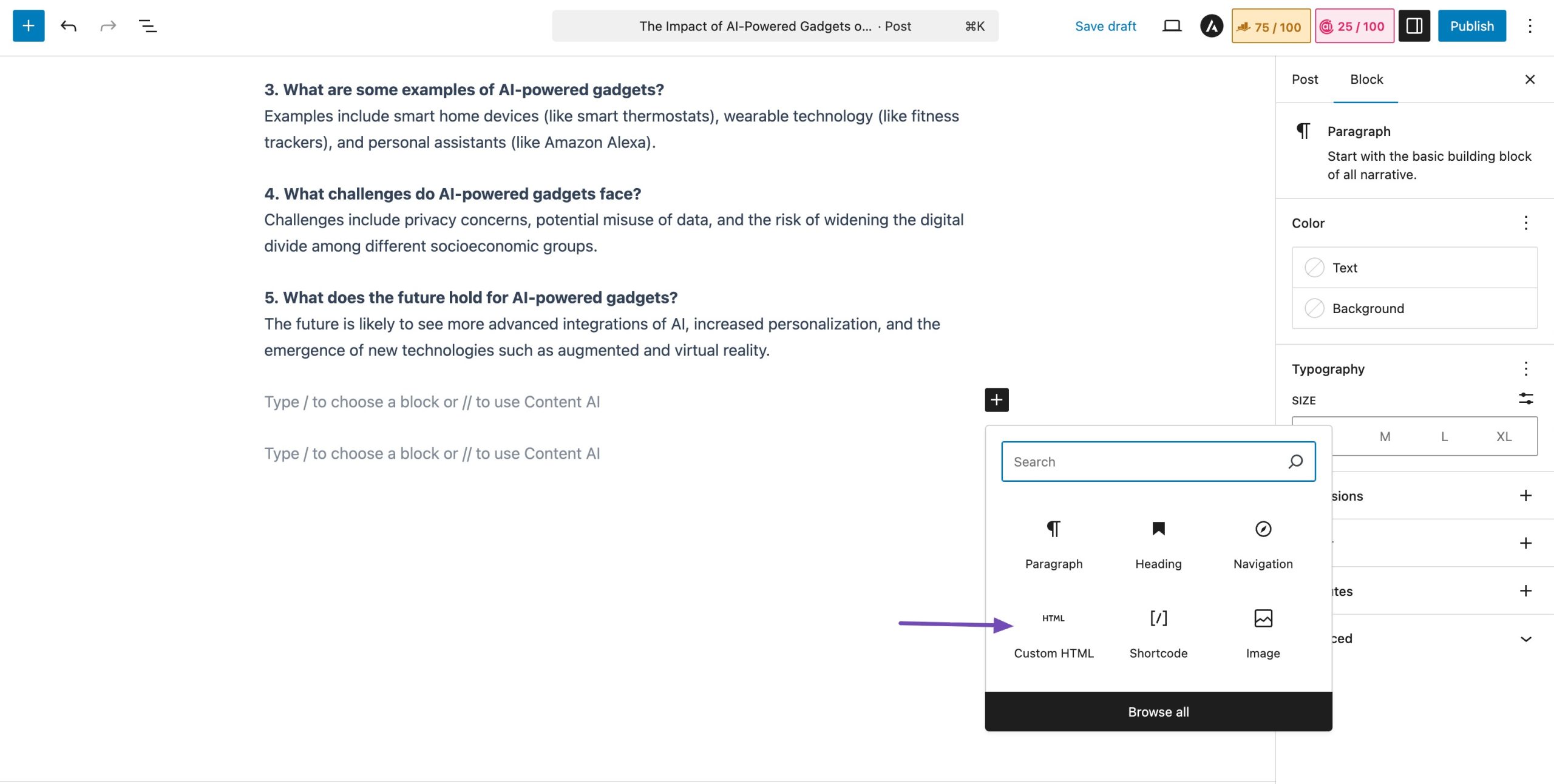The image size is (1554, 784).
Task: Insert a Navigation block
Action: (1263, 544)
